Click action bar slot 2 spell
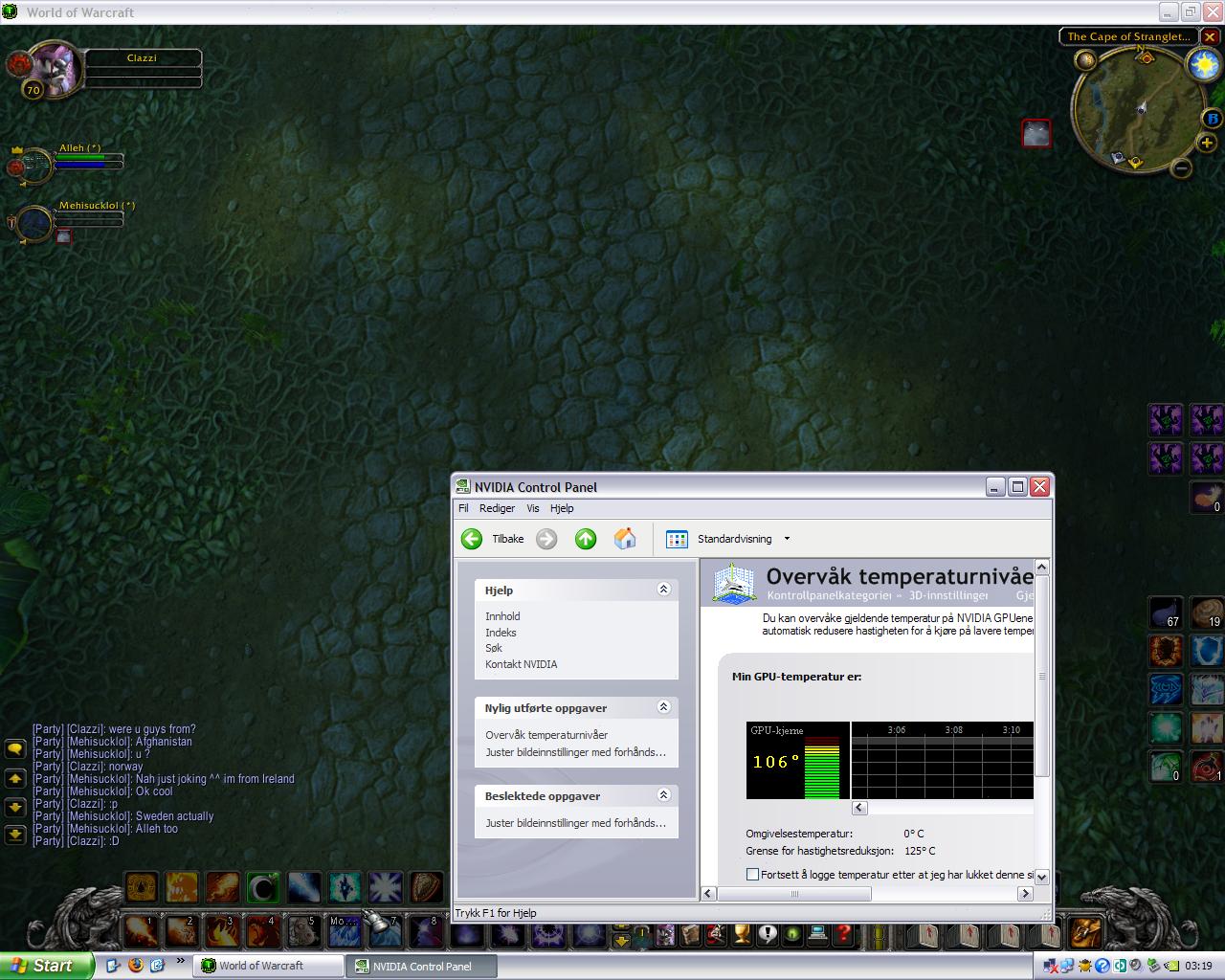Screen dimensions: 1225x980 [x=182, y=929]
